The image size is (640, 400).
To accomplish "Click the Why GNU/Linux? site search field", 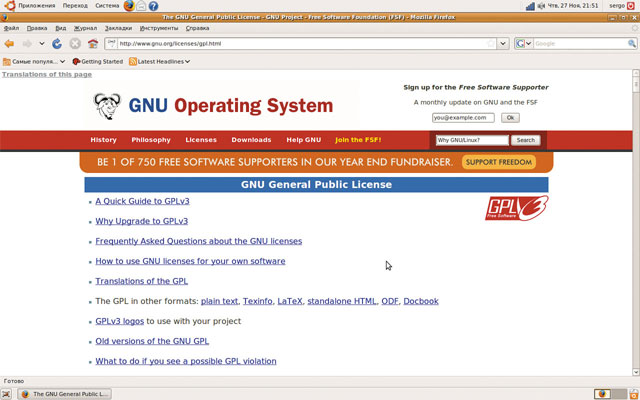I will [x=472, y=140].
